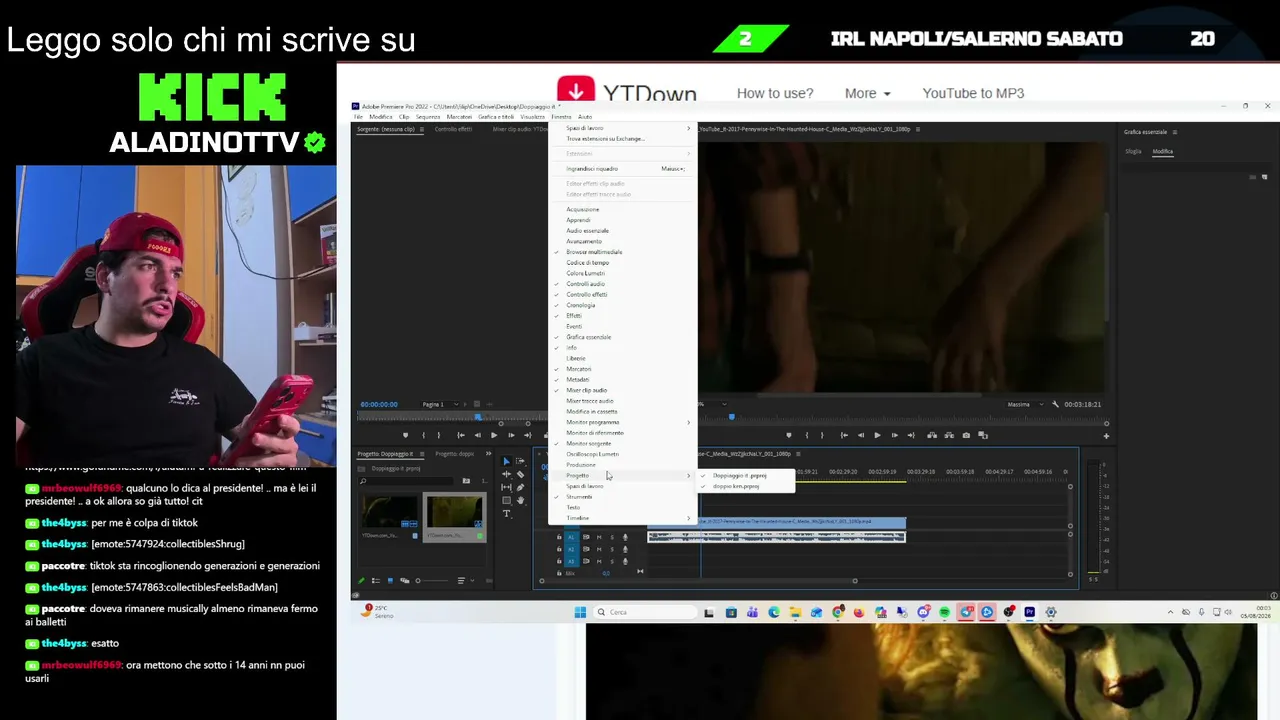1280x720 pixels.
Task: Open the Visualizza menu
Action: 533,117
